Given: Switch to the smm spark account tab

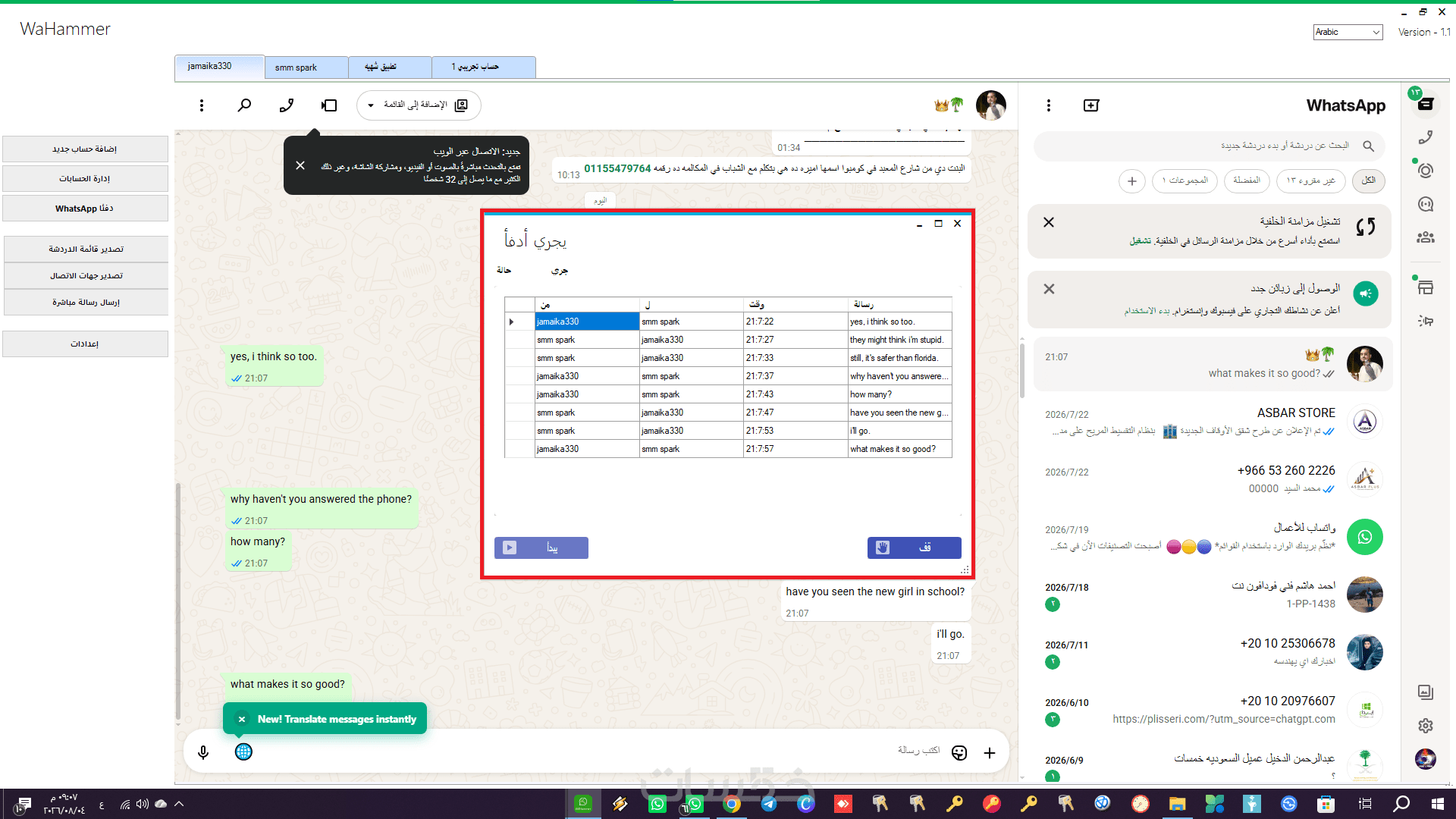Looking at the screenshot, I should pos(306,67).
